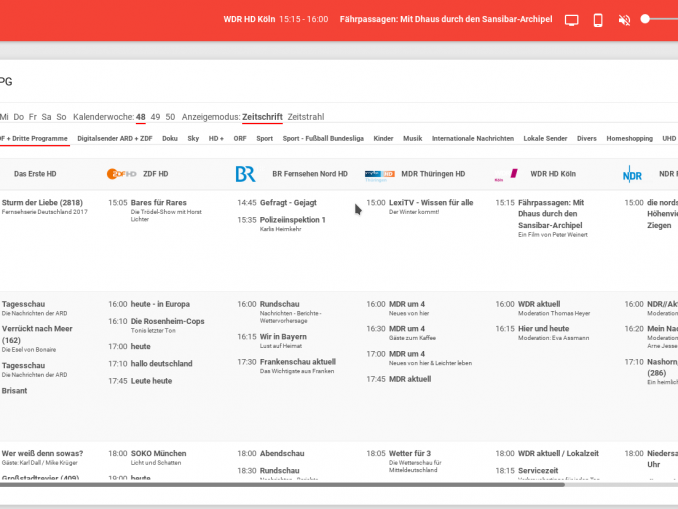Open Sturm der Liebe (2818) entry

pos(42,202)
